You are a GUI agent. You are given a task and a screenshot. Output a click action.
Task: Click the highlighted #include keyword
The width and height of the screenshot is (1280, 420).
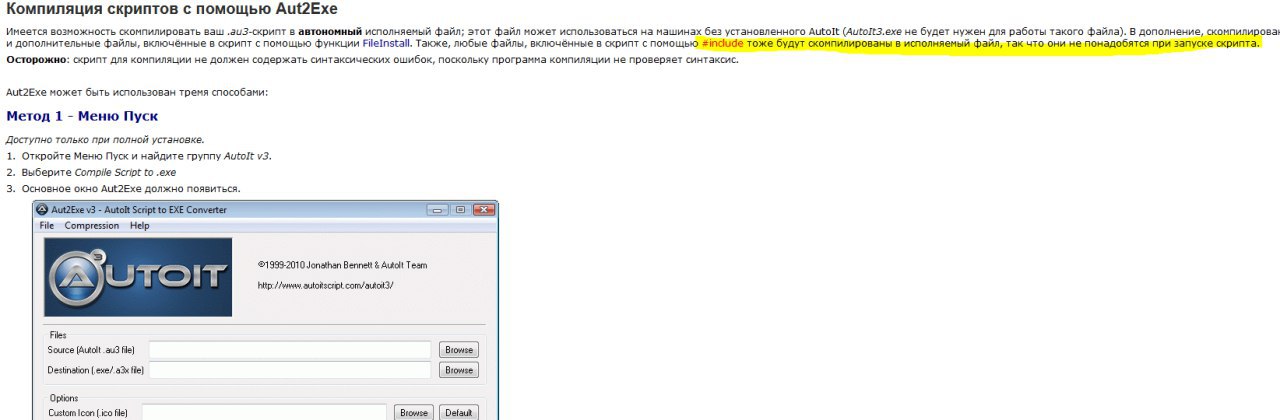(x=722, y=44)
